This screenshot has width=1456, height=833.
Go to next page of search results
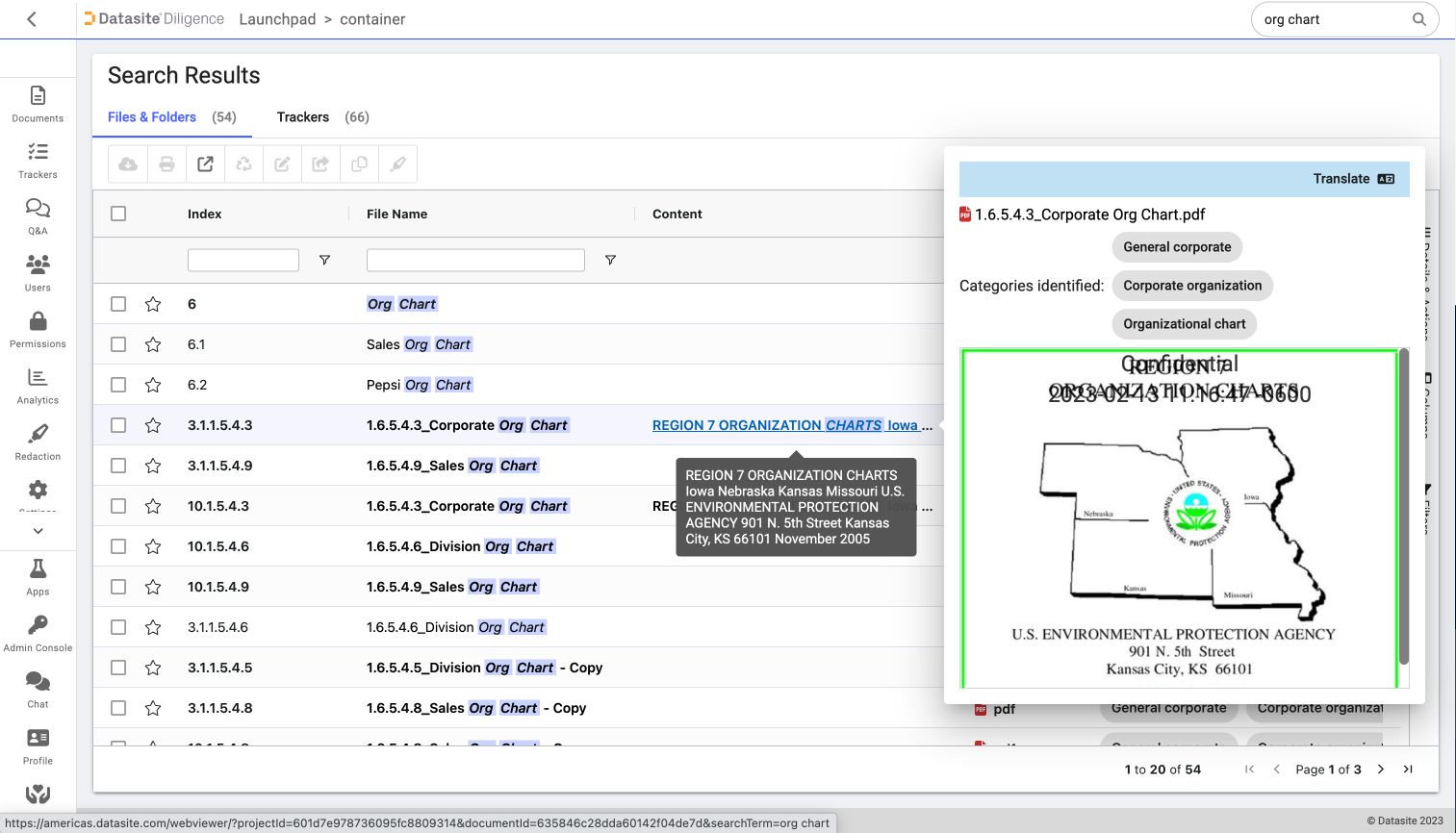pyautogui.click(x=1381, y=769)
